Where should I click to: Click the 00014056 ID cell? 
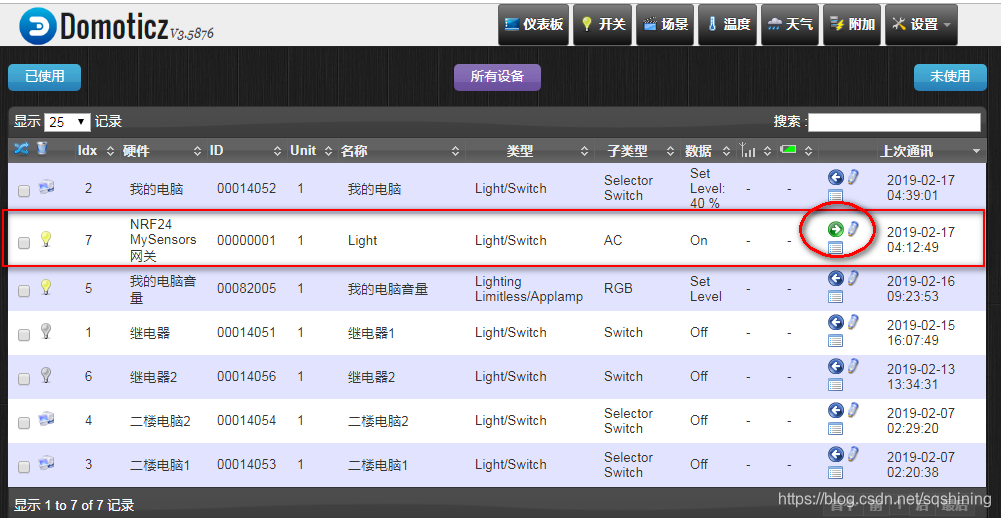point(246,377)
